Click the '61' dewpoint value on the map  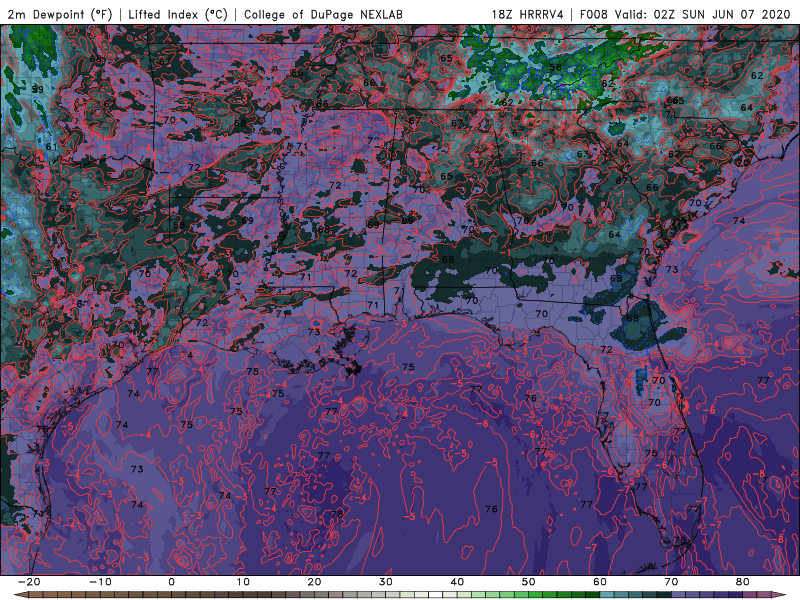52,147
